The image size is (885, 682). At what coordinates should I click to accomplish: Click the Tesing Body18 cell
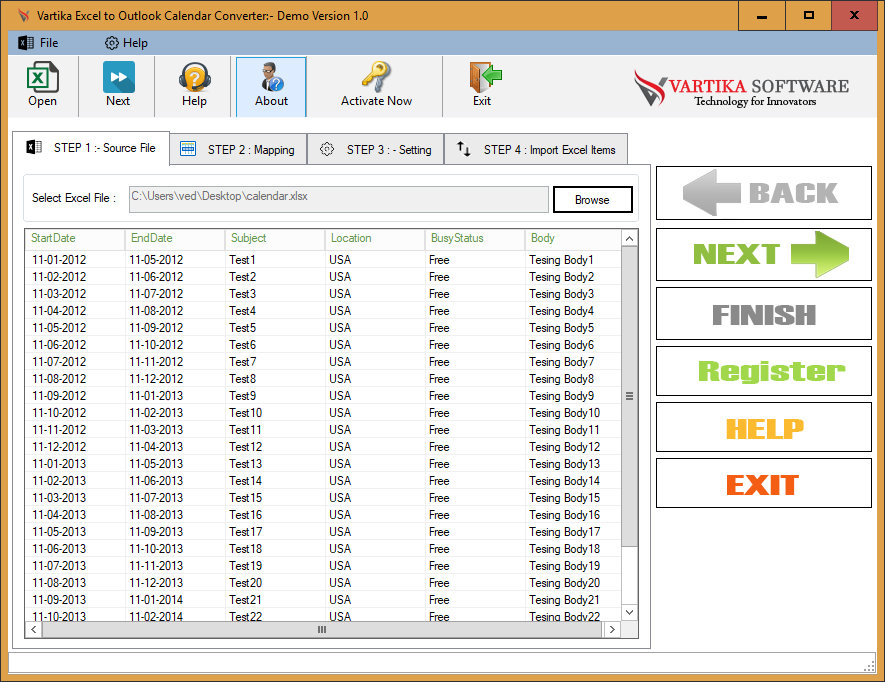pos(573,549)
